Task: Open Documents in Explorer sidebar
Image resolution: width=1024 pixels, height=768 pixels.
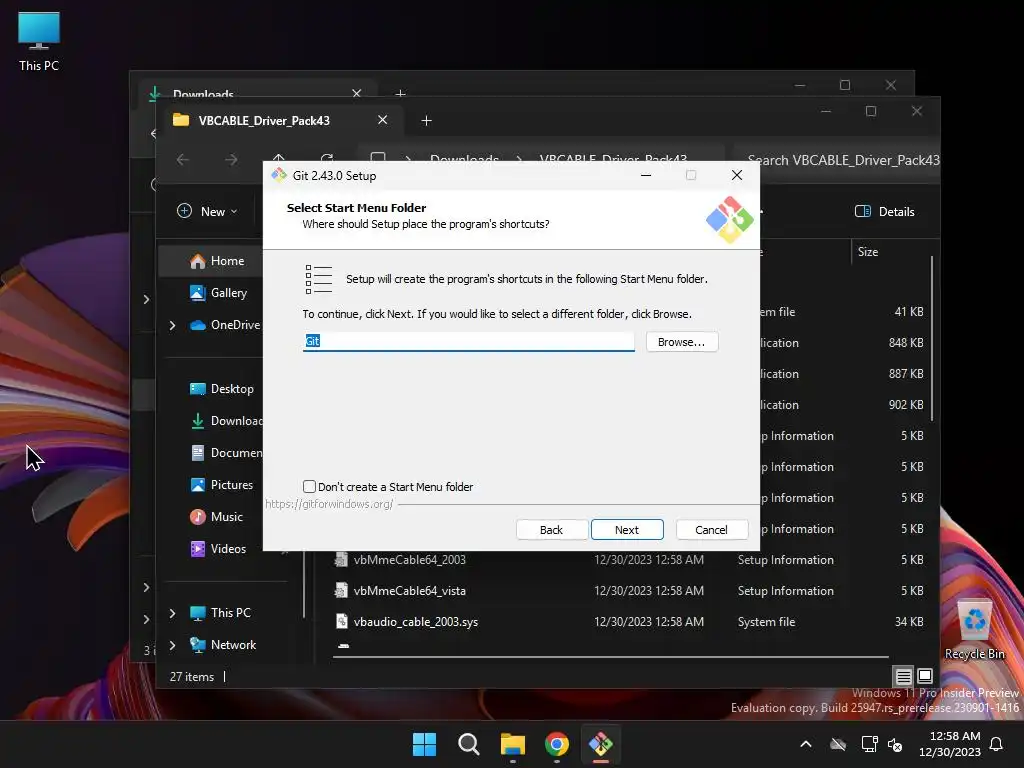Action: coord(225,453)
